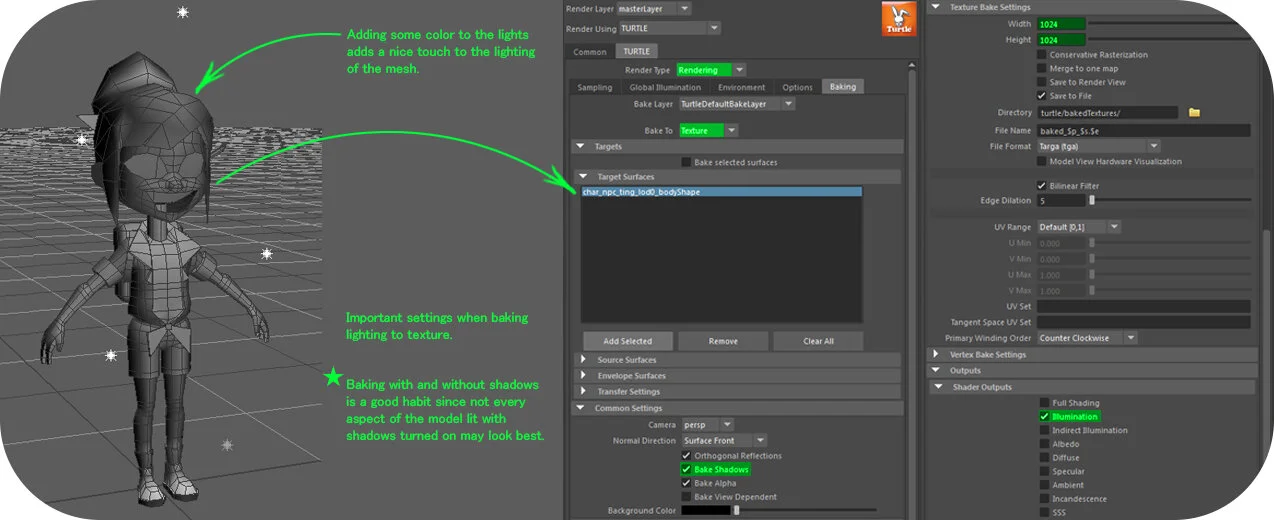1274x520 pixels.
Task: Click the File Name input field
Action: 1143,130
